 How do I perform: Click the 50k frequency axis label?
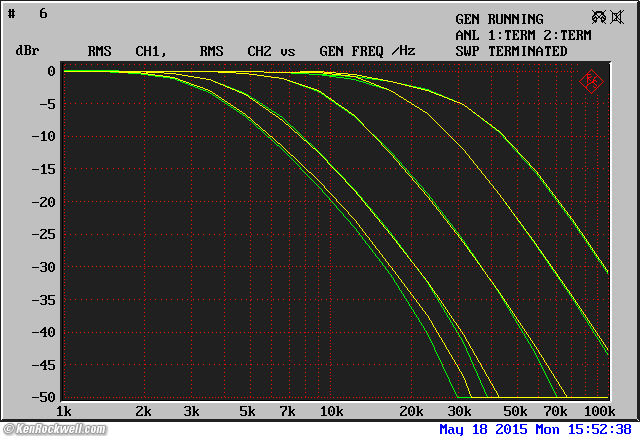515,412
